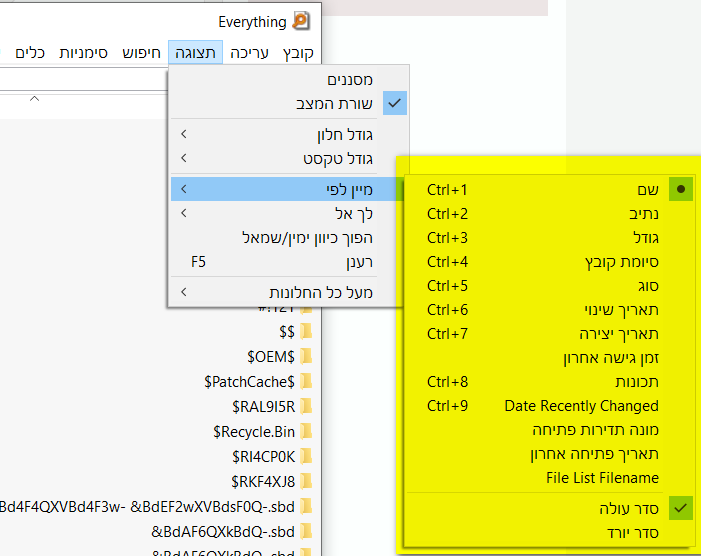Sort by File List Filename

pyautogui.click(x=549, y=478)
